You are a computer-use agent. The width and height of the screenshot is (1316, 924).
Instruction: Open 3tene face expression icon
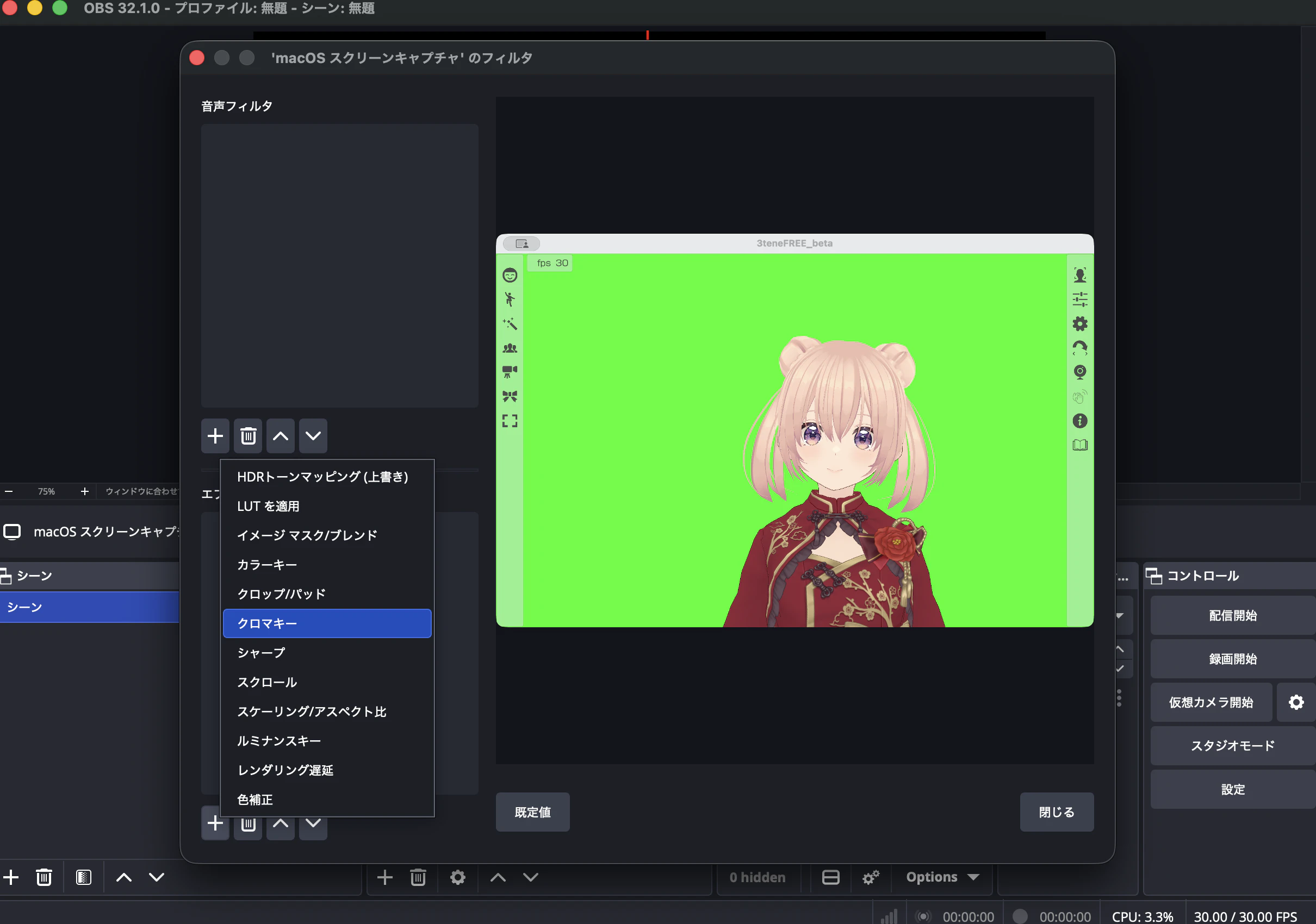[510, 276]
